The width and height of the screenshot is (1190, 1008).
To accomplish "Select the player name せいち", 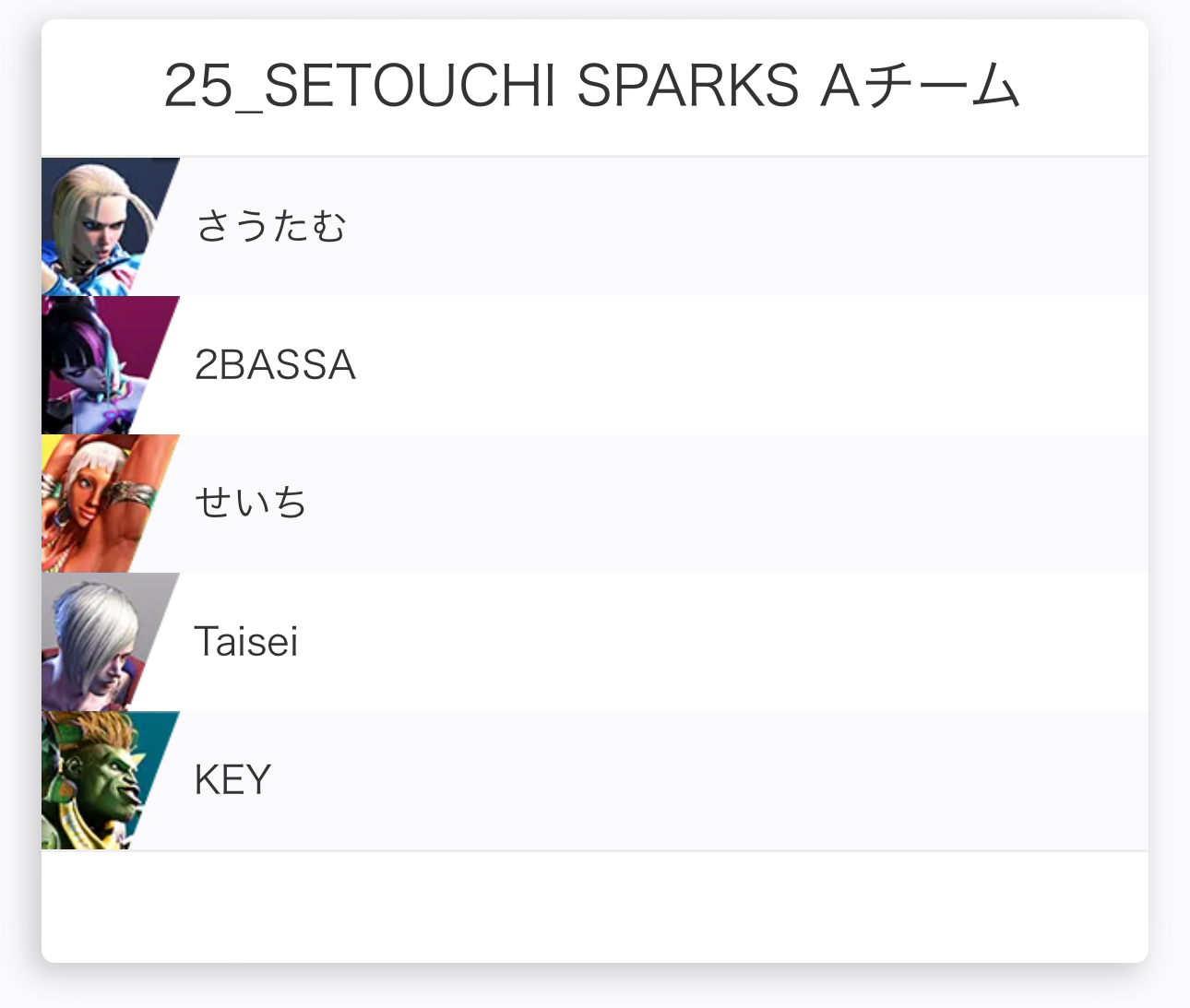I will coord(251,504).
